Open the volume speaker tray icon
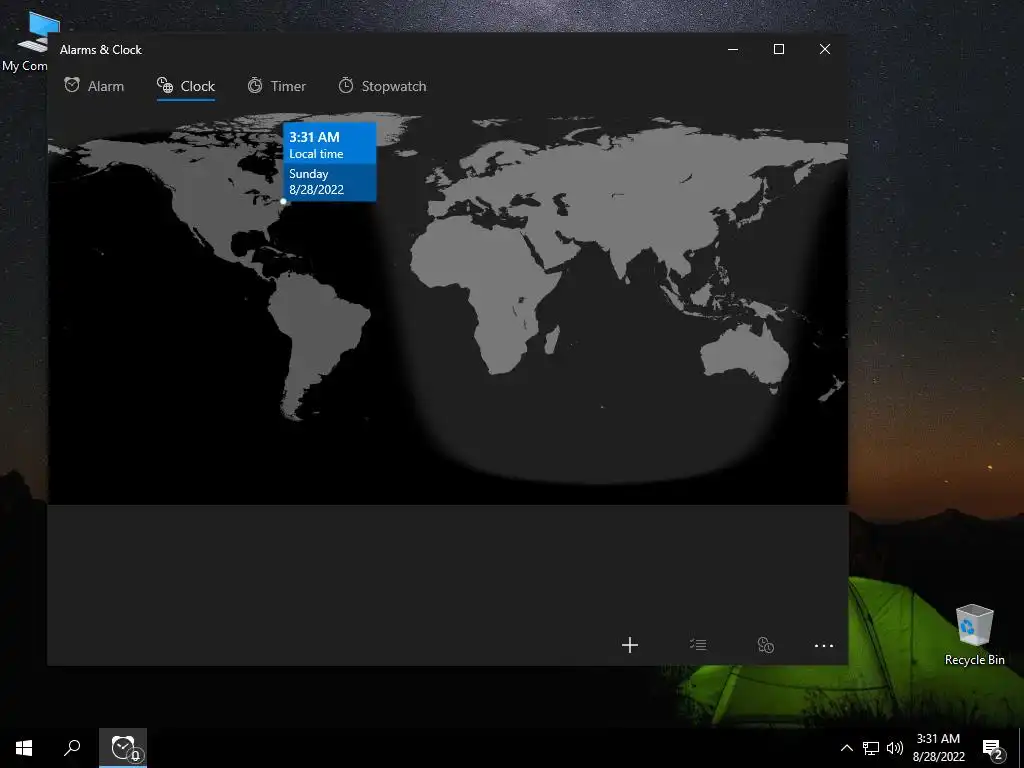The image size is (1024, 768). point(895,748)
